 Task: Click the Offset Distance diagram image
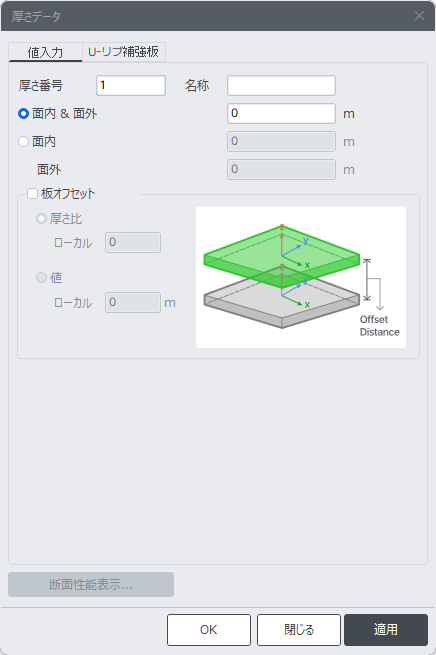(301, 277)
